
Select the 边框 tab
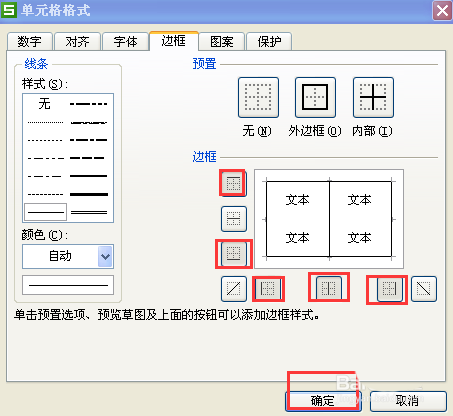[174, 41]
